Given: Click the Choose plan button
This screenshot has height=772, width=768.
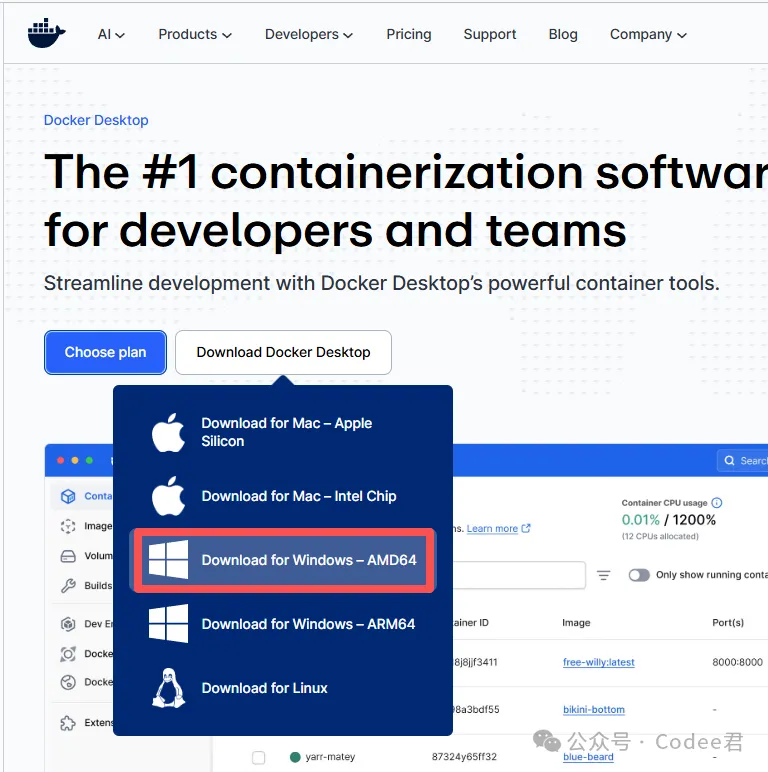Looking at the screenshot, I should click(105, 353).
